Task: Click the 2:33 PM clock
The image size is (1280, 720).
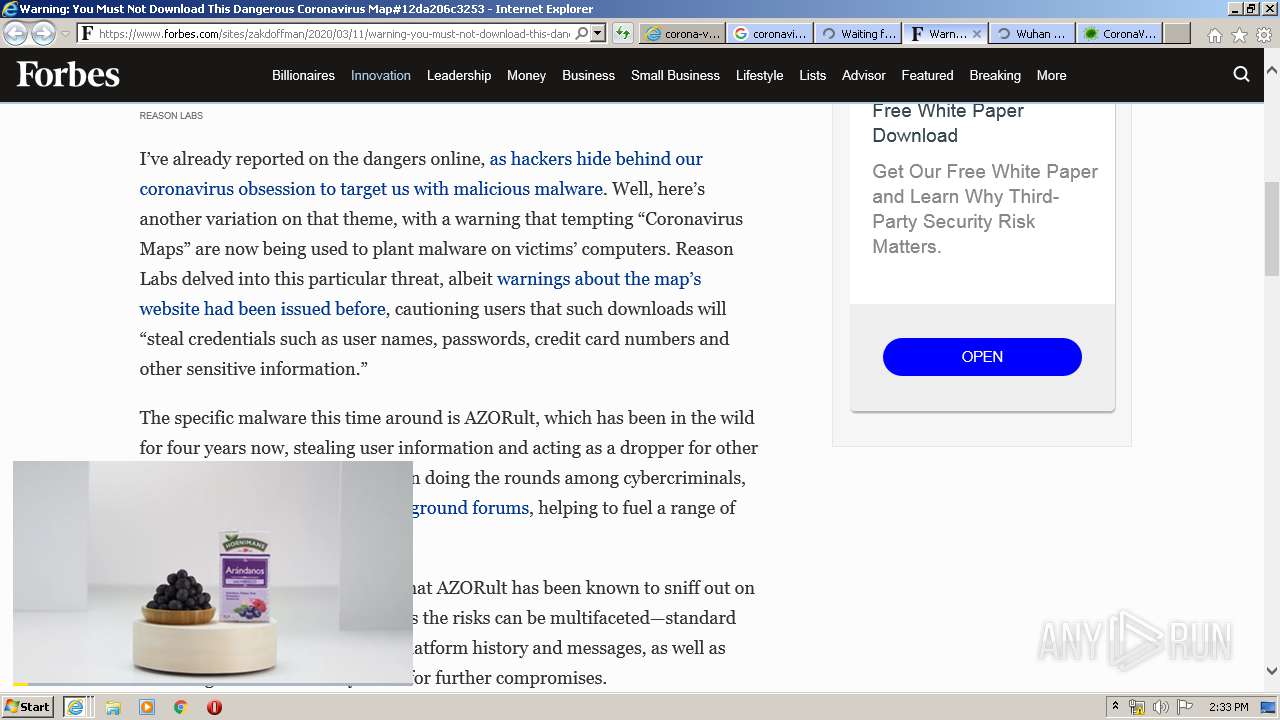Action: (x=1228, y=707)
